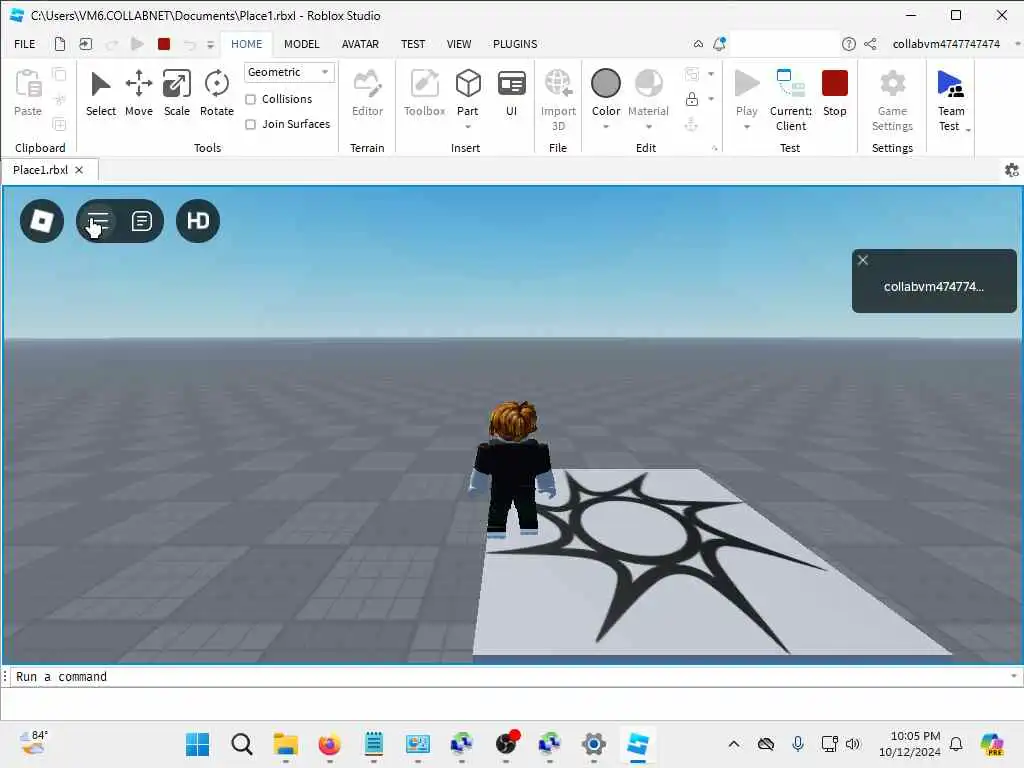The image size is (1024, 768).
Task: Enable the Collisions checkbox
Action: 250,99
